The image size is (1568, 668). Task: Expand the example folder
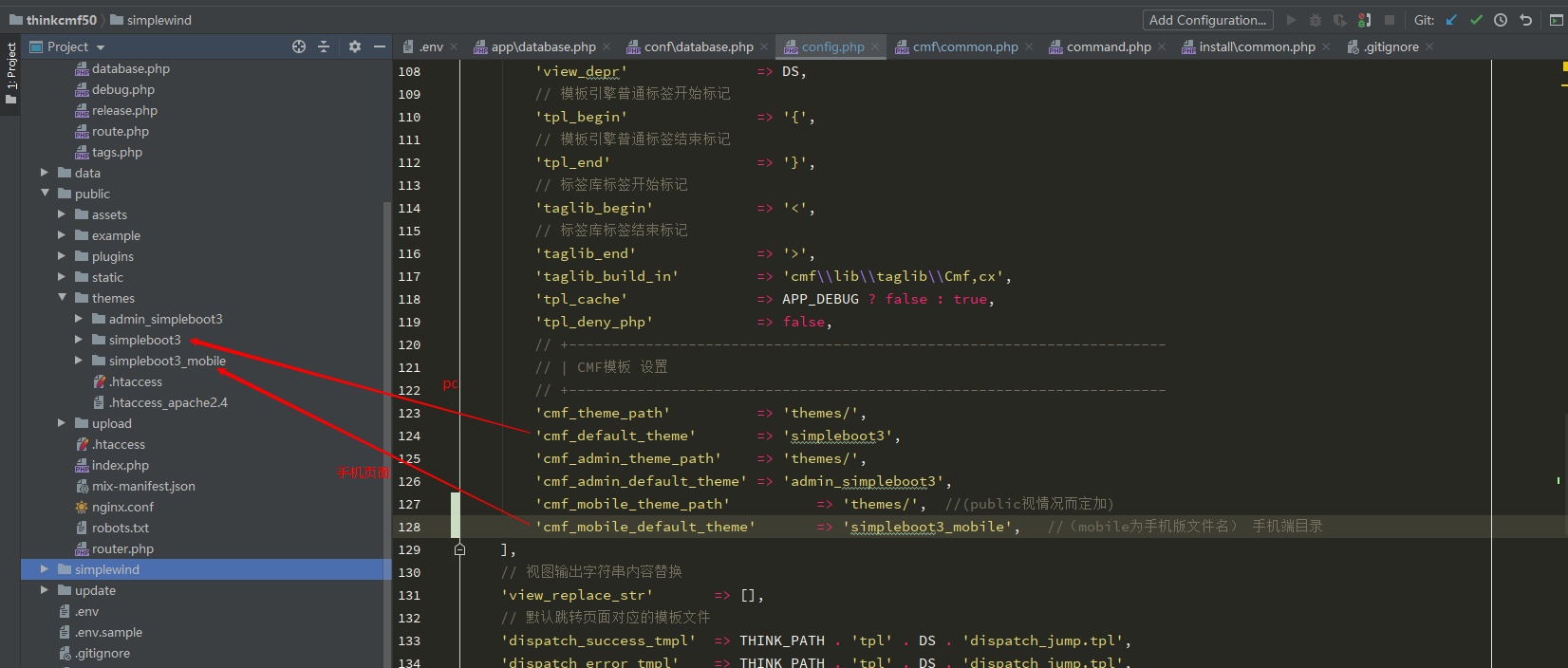tap(62, 235)
